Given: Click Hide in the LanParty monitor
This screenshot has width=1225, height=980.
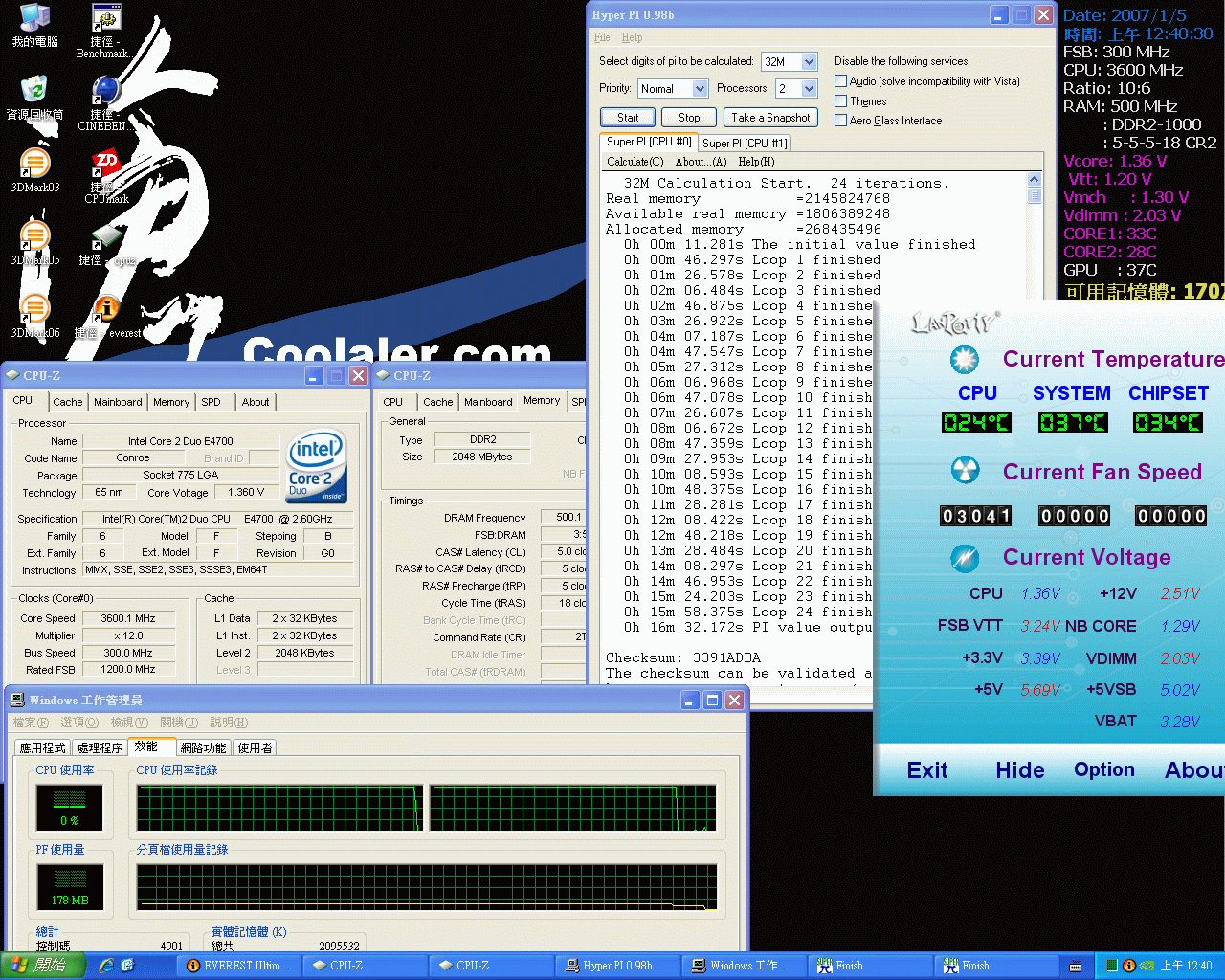Looking at the screenshot, I should pyautogui.click(x=1020, y=770).
